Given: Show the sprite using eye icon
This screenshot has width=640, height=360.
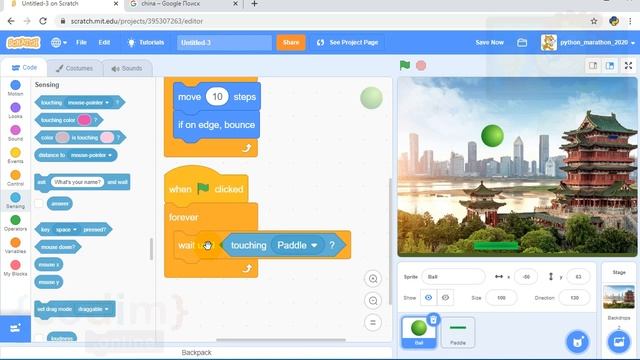Looking at the screenshot, I should coord(428,298).
